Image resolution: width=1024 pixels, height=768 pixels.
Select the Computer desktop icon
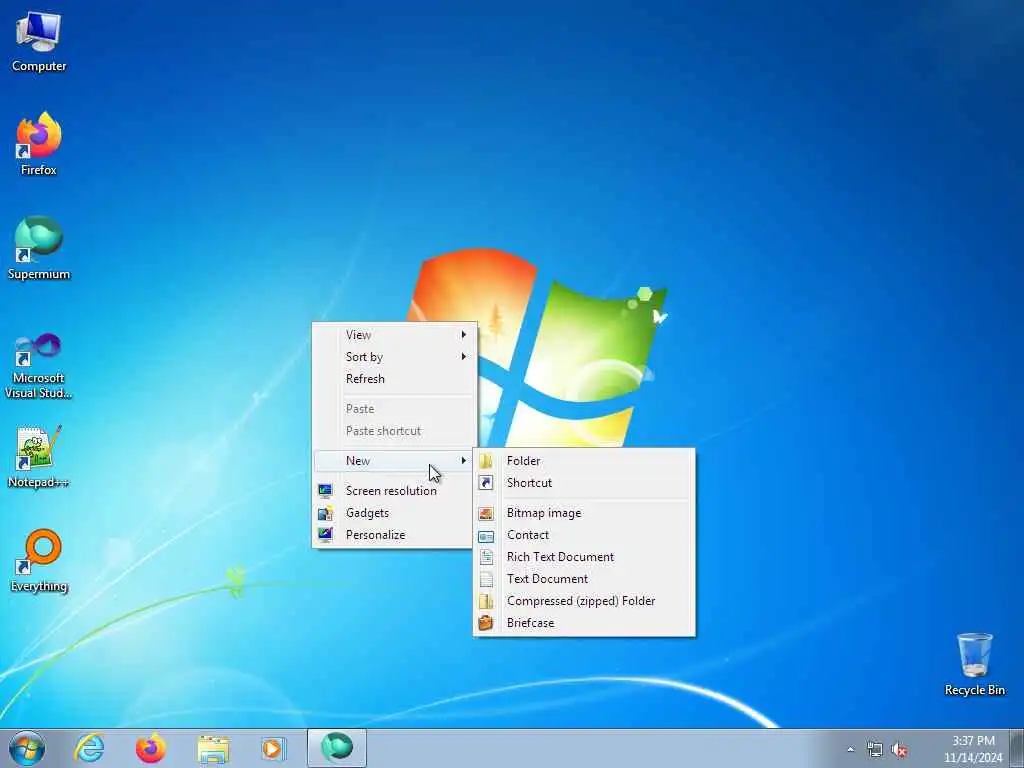[x=39, y=42]
